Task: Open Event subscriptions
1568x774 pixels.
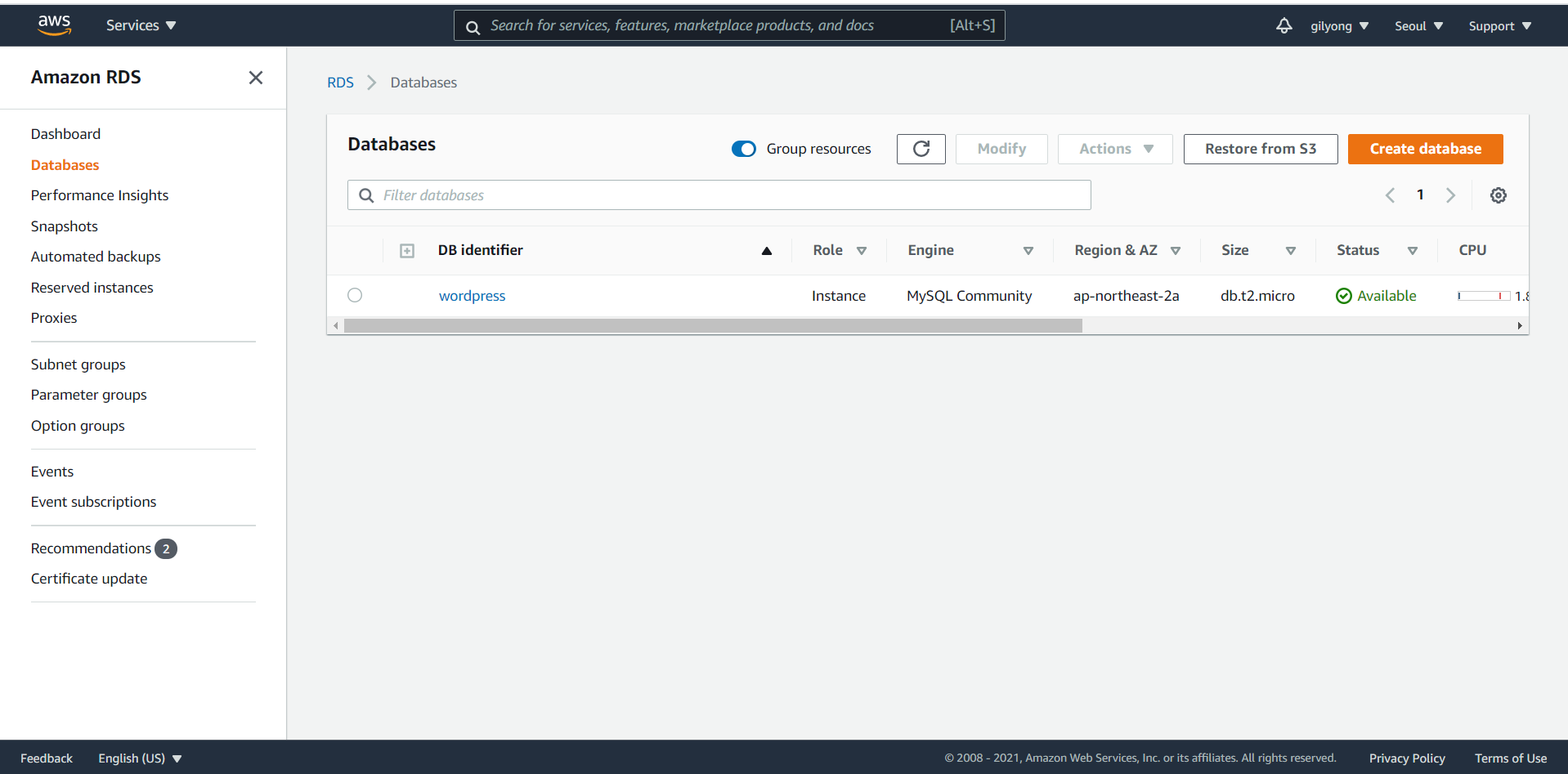Action: [93, 502]
